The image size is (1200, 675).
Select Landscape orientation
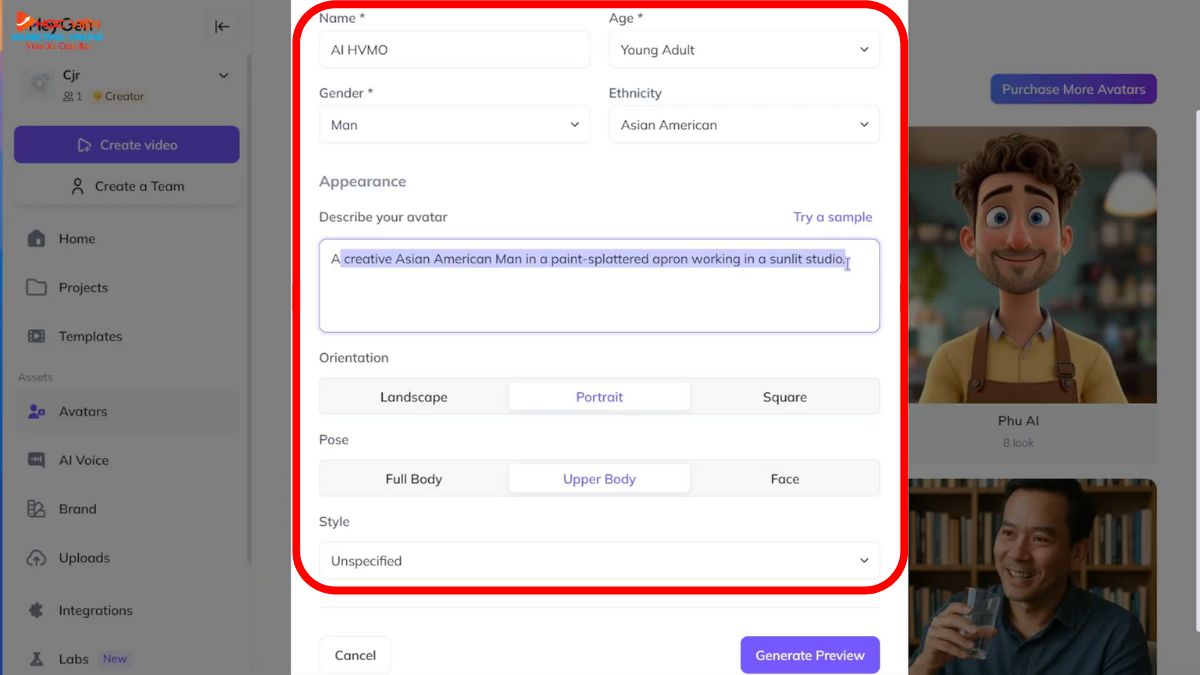click(x=414, y=397)
